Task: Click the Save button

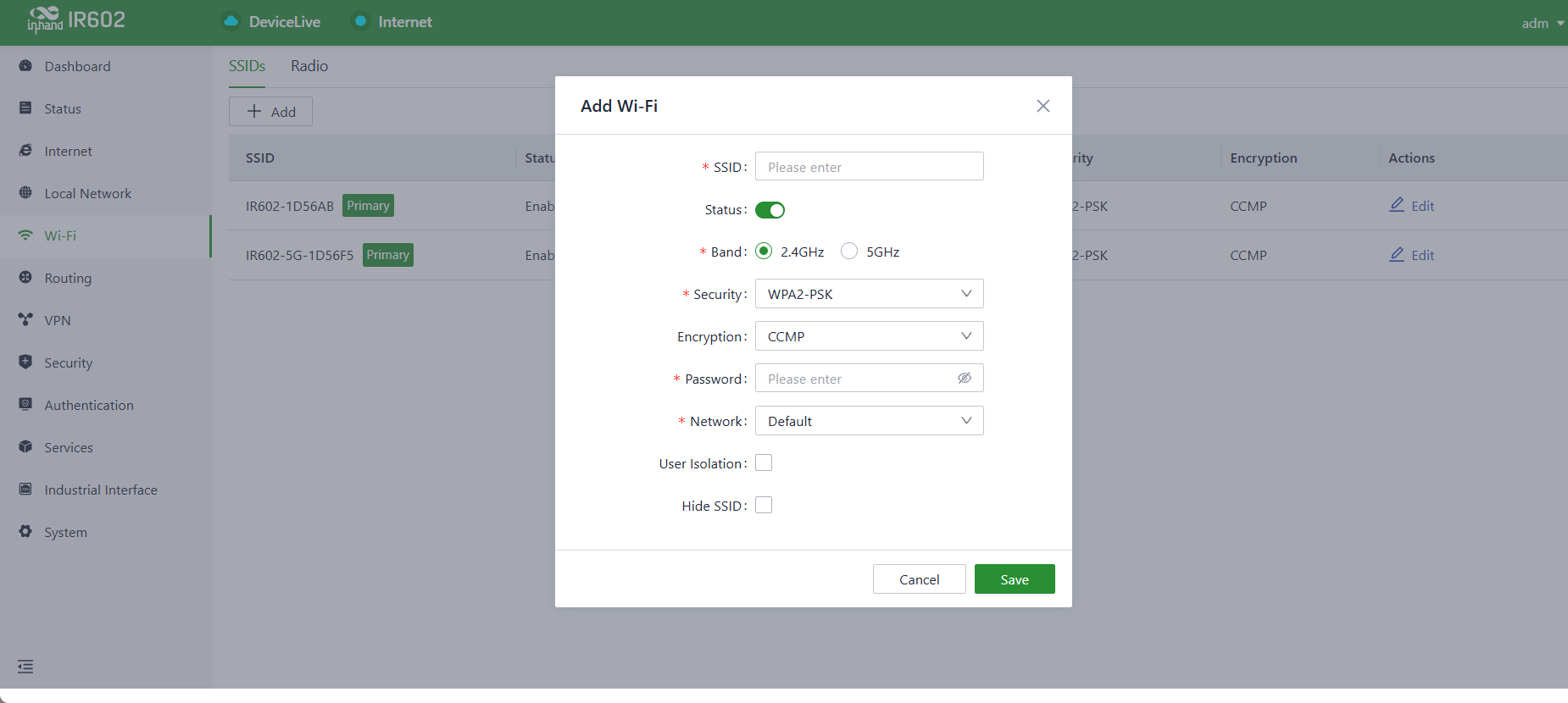Action: click(x=1015, y=579)
